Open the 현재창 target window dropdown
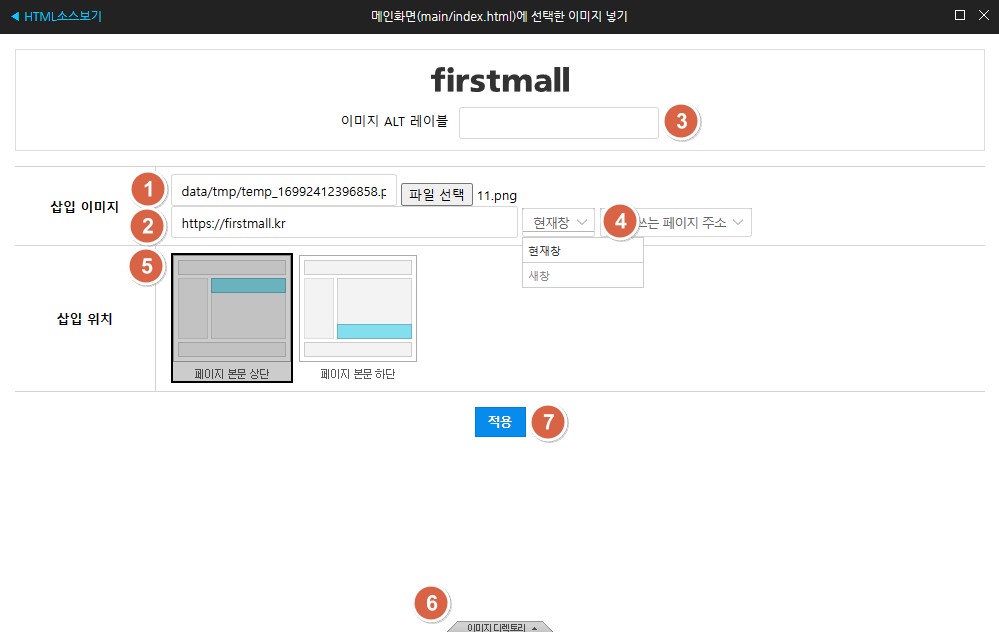The height and width of the screenshot is (632, 999). 559,222
